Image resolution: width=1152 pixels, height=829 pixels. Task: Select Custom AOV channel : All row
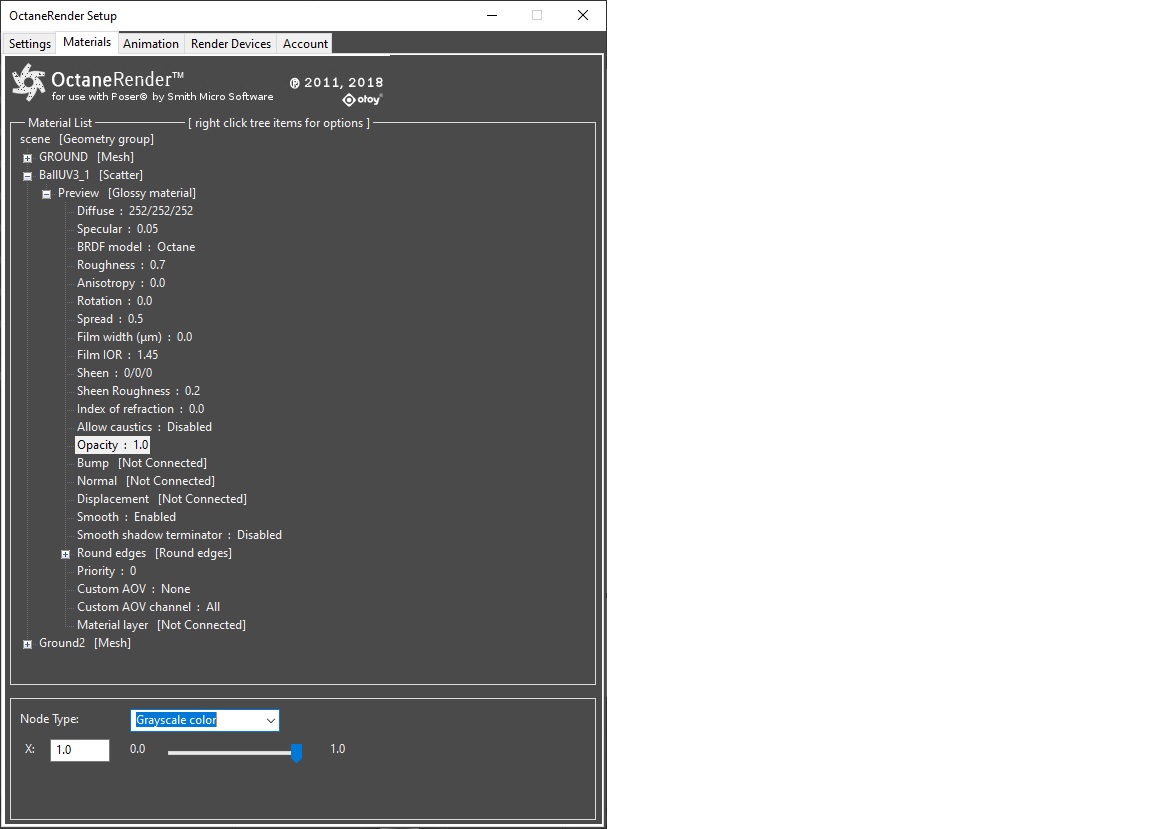148,607
